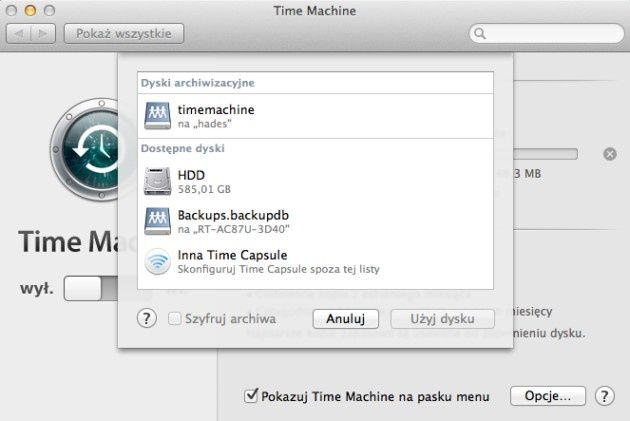This screenshot has height=421, width=630.
Task: Click the Użyj dysku button
Action: (x=442, y=319)
